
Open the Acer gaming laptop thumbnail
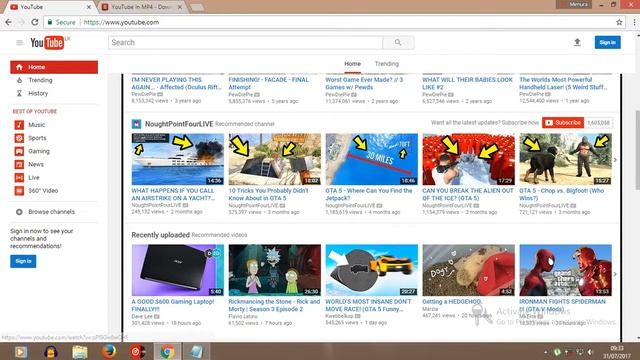pos(178,270)
